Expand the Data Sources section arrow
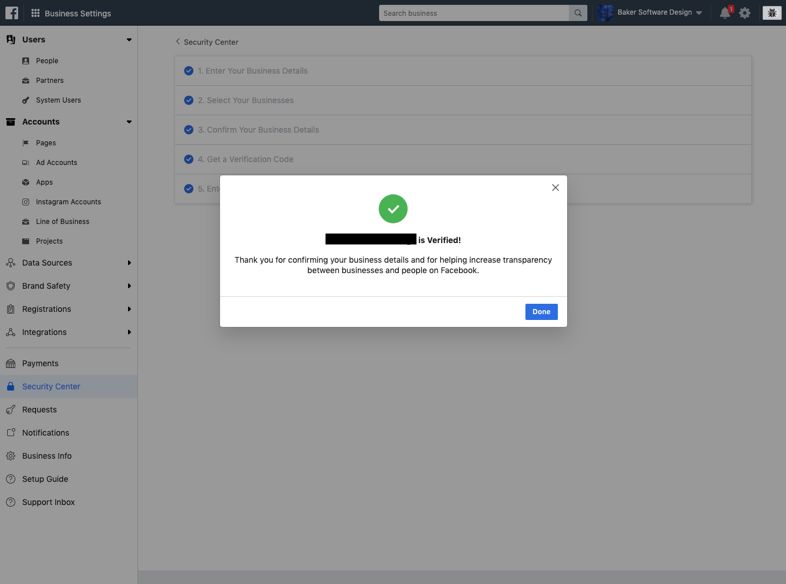 coord(129,263)
